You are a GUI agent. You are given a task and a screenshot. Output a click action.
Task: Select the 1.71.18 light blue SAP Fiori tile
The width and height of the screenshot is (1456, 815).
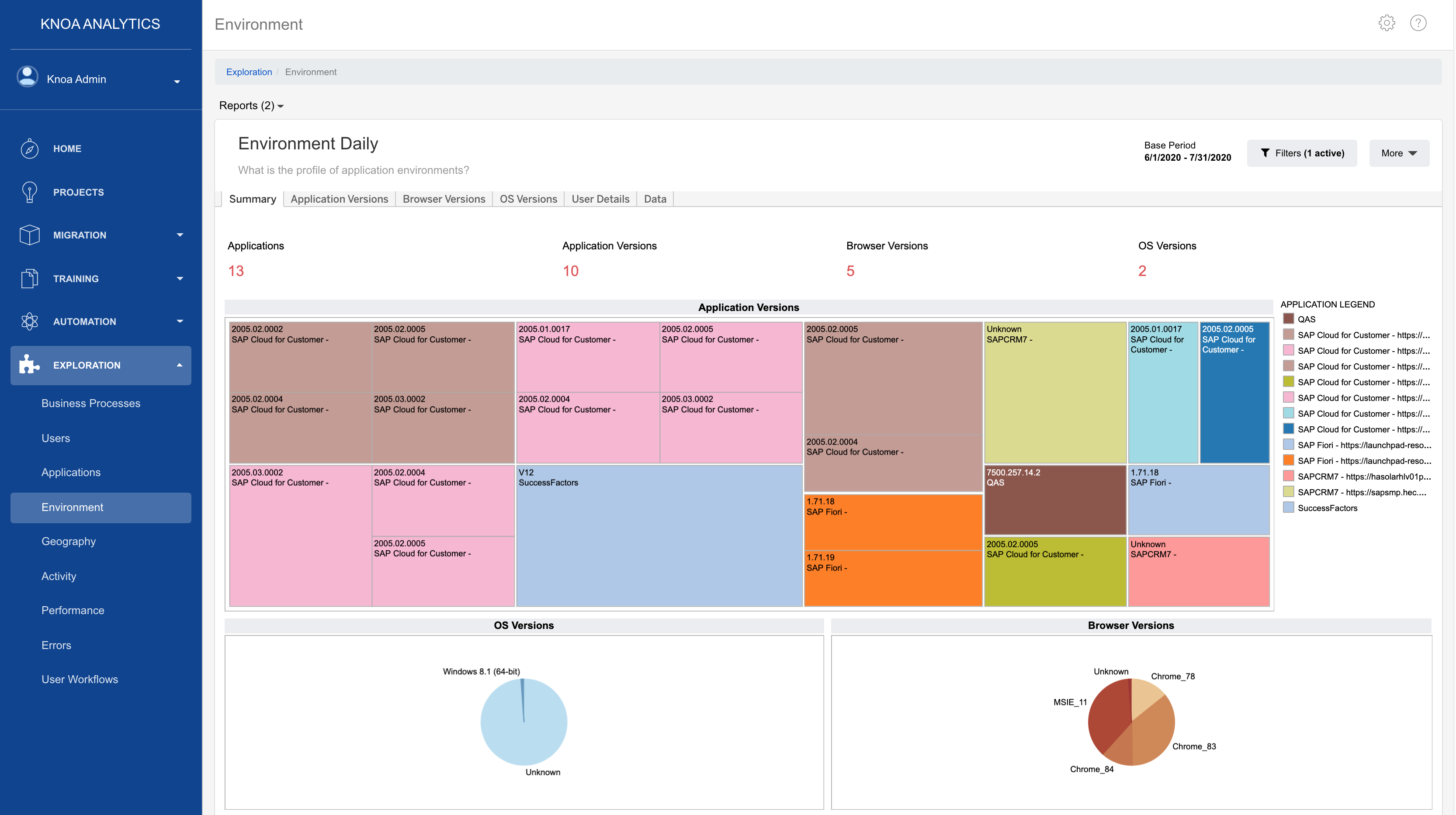pyautogui.click(x=1199, y=500)
